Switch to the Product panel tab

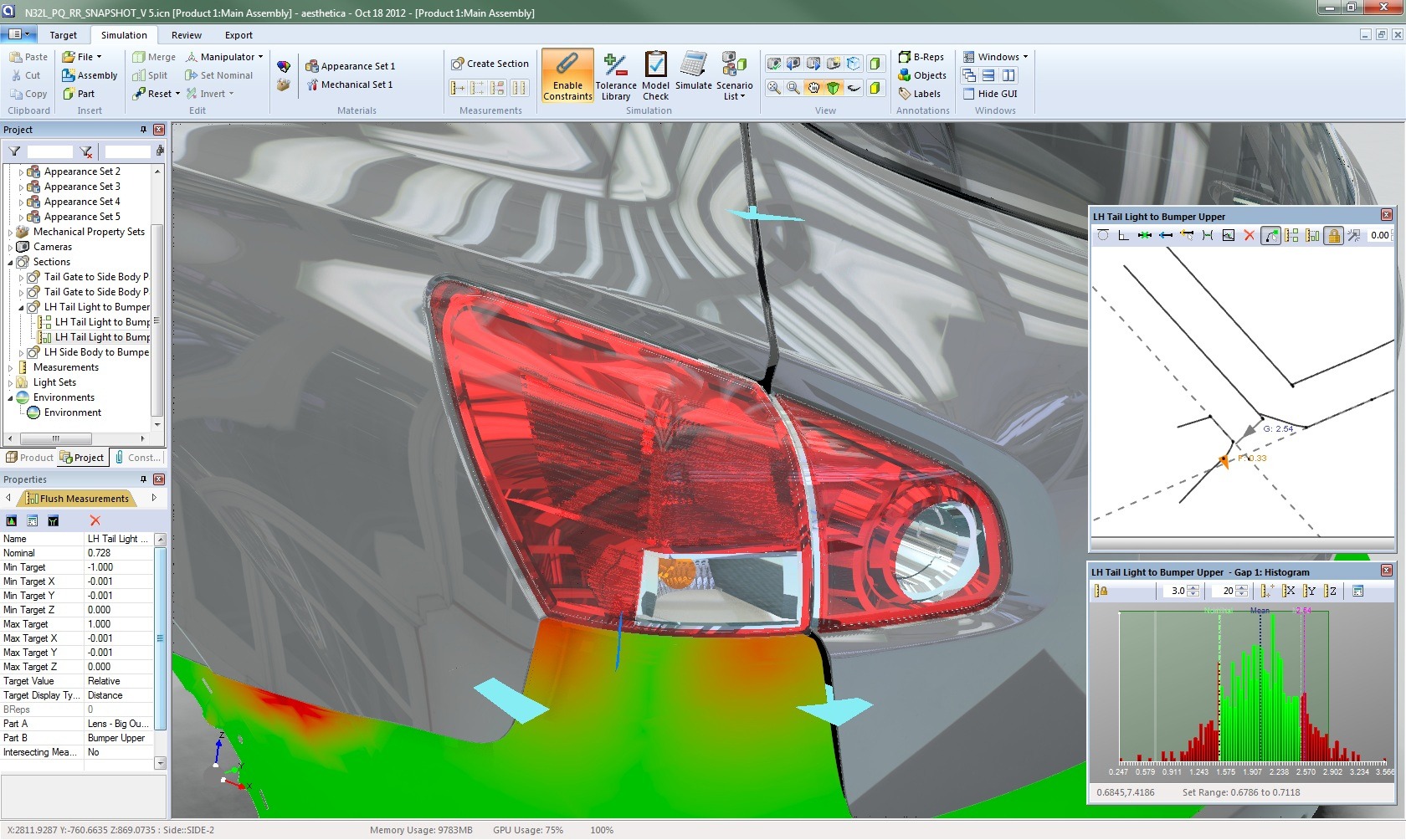click(x=29, y=458)
